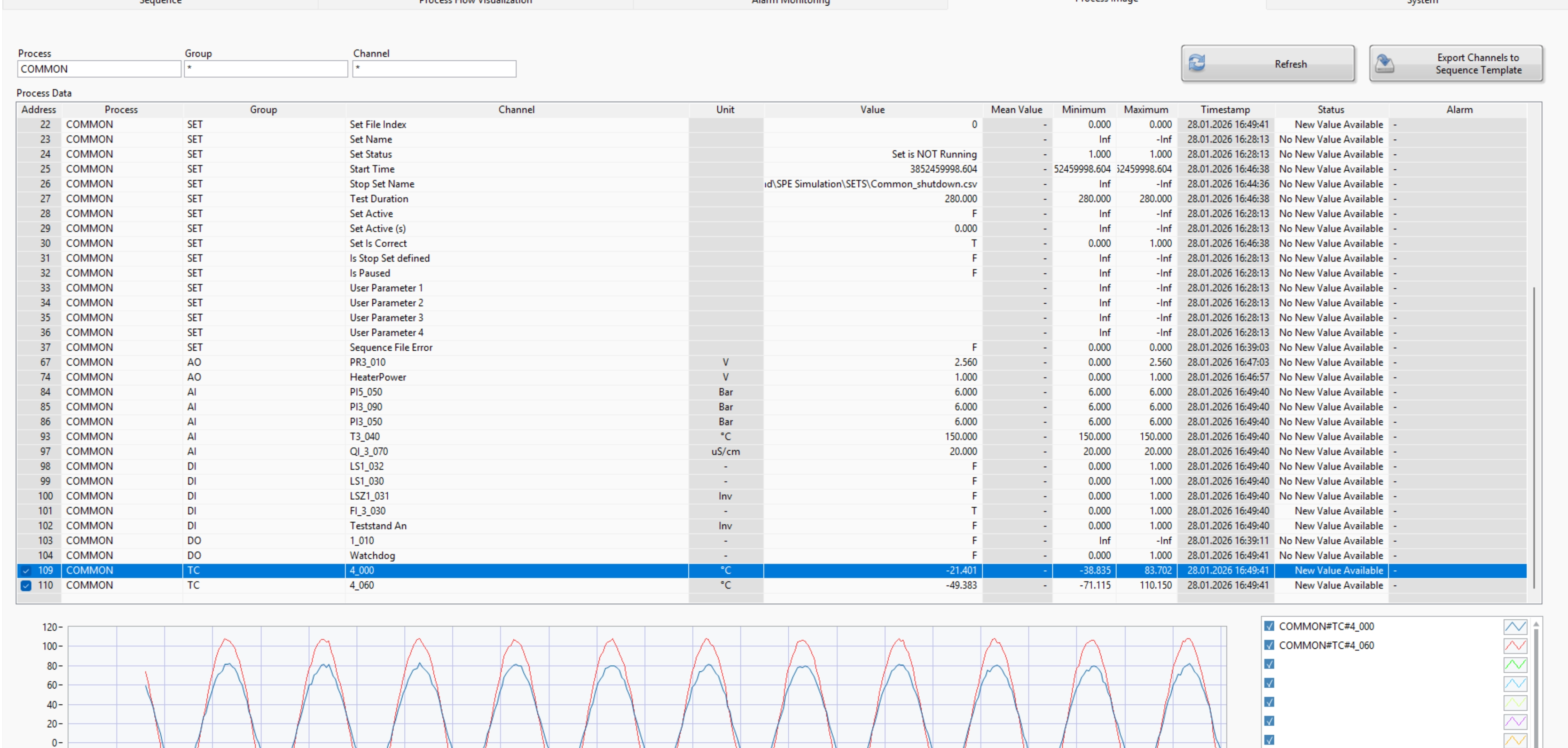Toggle checkbox on selected address 109 row

pyautogui.click(x=25, y=571)
